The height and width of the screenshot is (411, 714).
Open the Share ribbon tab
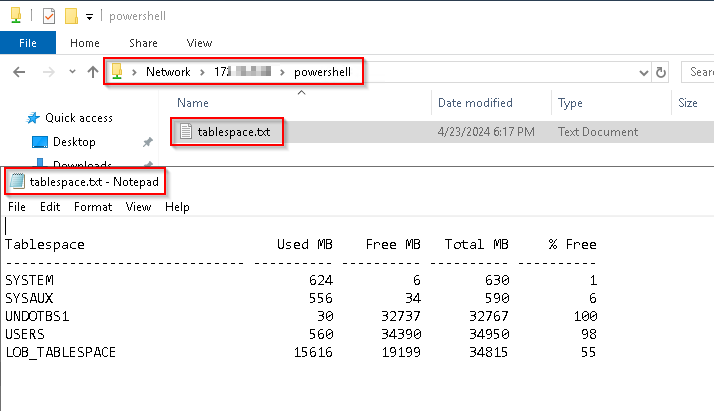click(x=143, y=43)
